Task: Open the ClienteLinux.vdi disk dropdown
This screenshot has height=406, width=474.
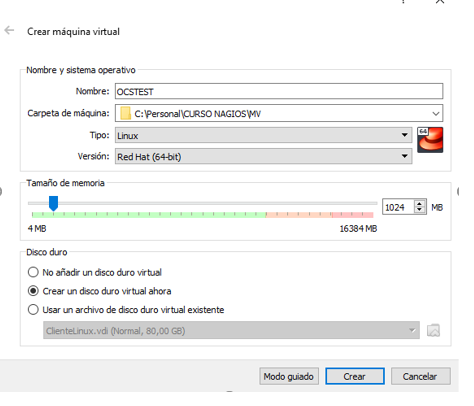Action: (231, 330)
